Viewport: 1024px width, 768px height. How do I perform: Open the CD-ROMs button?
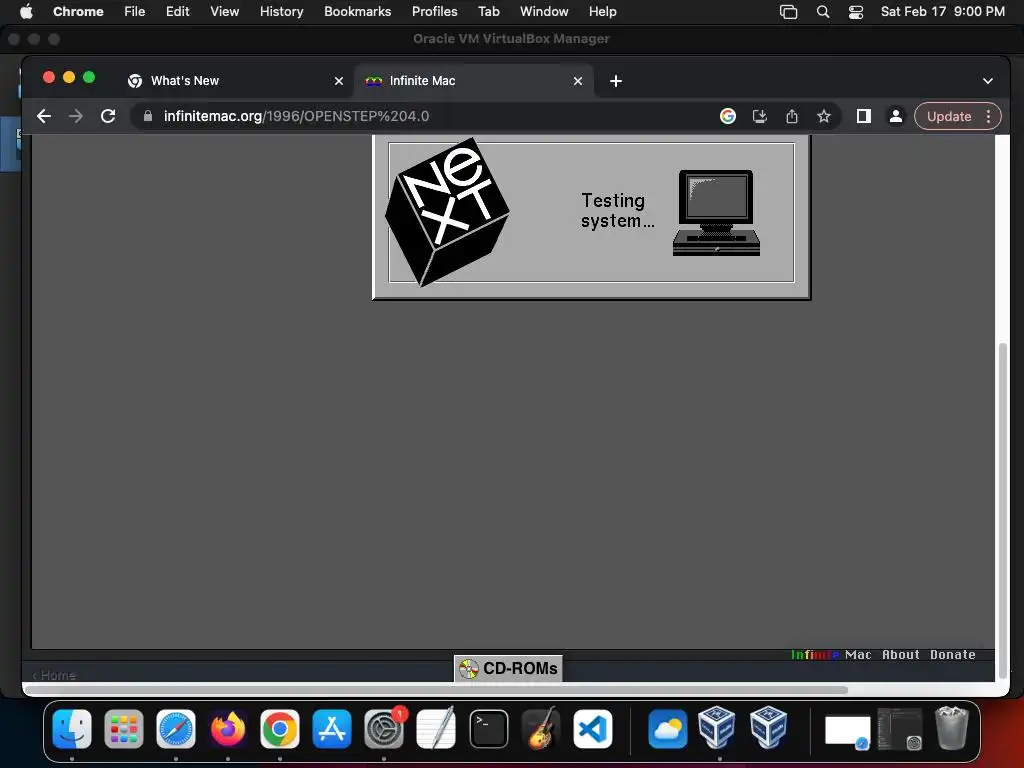pos(508,669)
